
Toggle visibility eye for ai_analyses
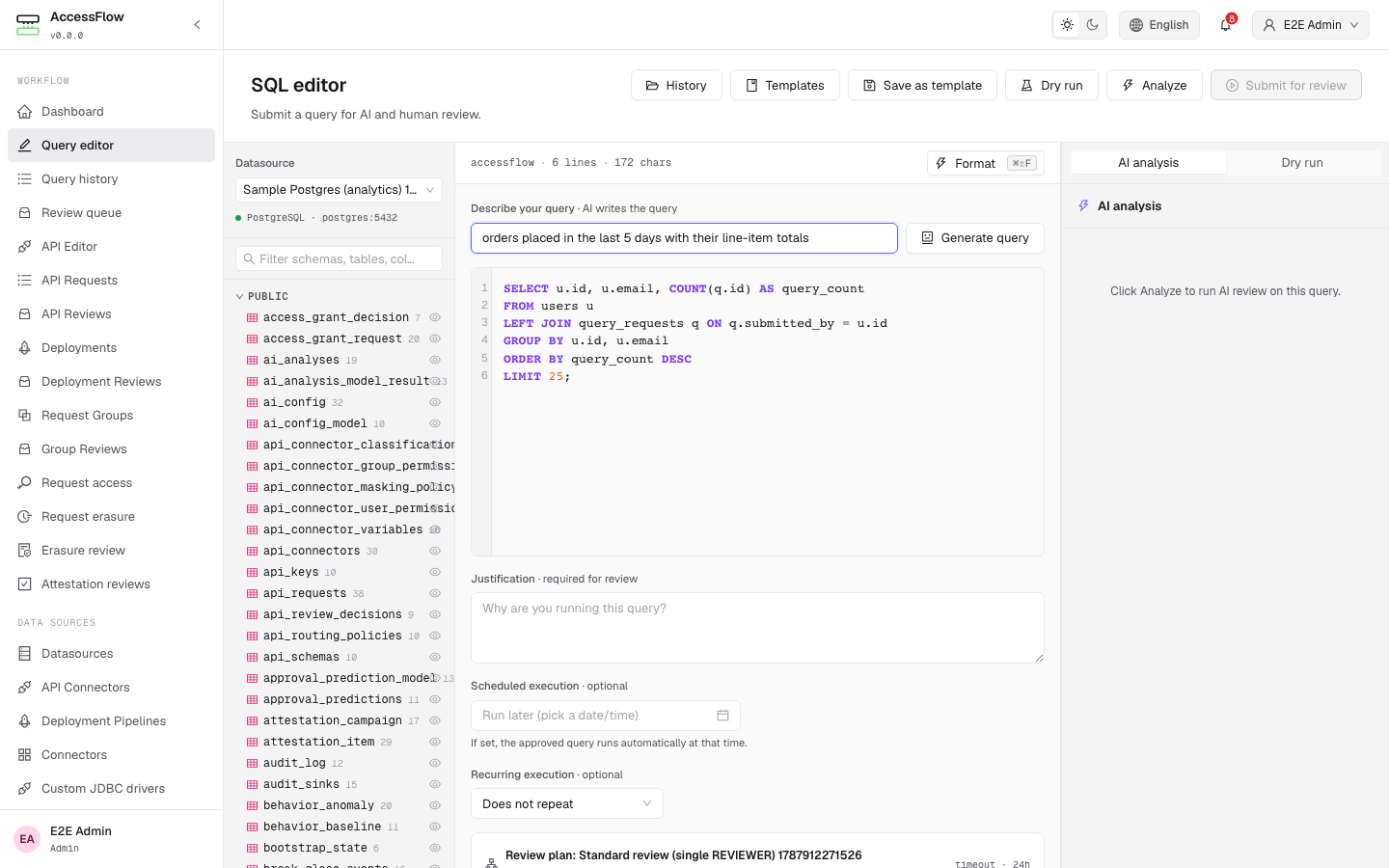tap(435, 360)
